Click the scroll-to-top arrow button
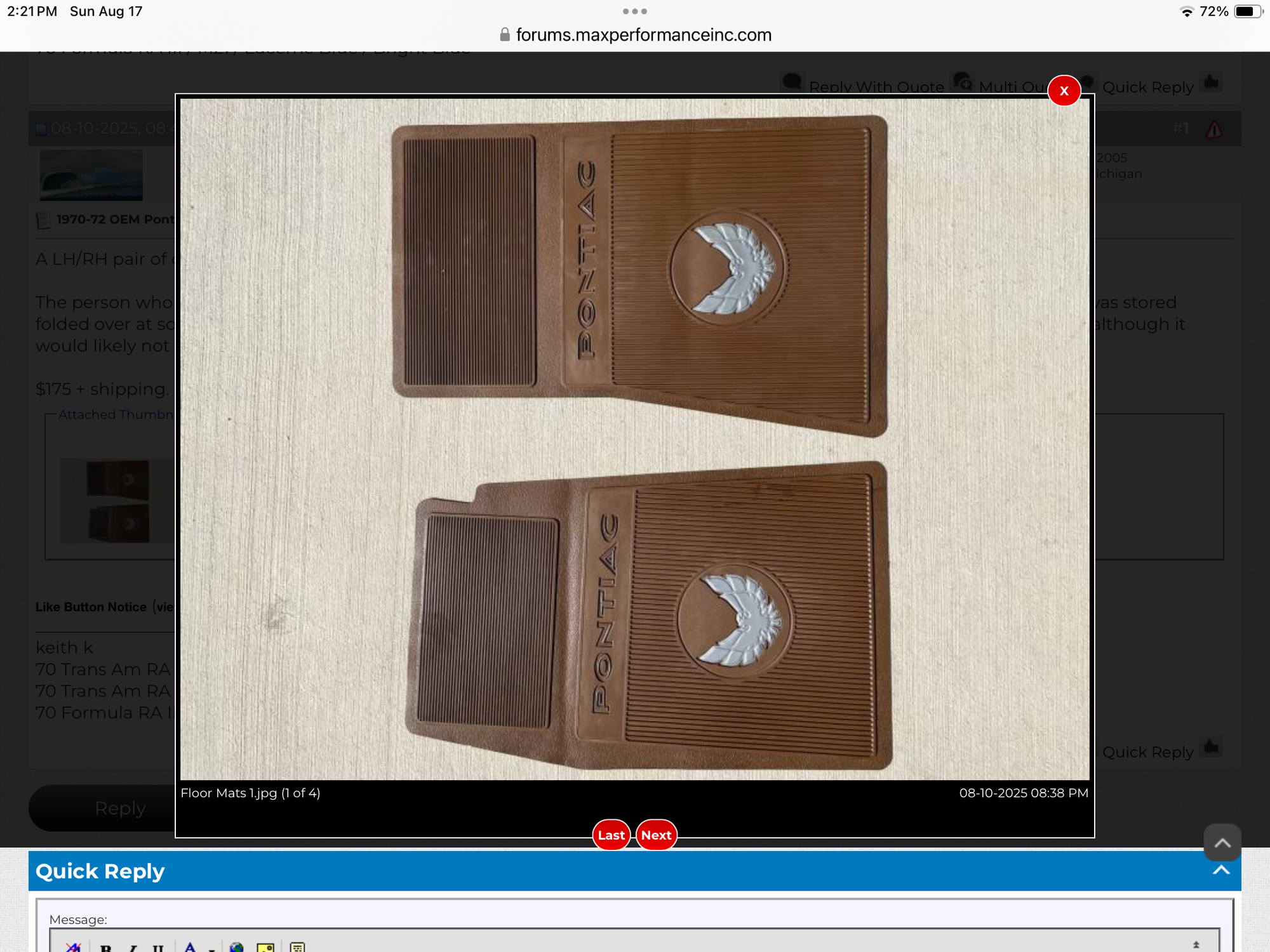 pos(1222,842)
